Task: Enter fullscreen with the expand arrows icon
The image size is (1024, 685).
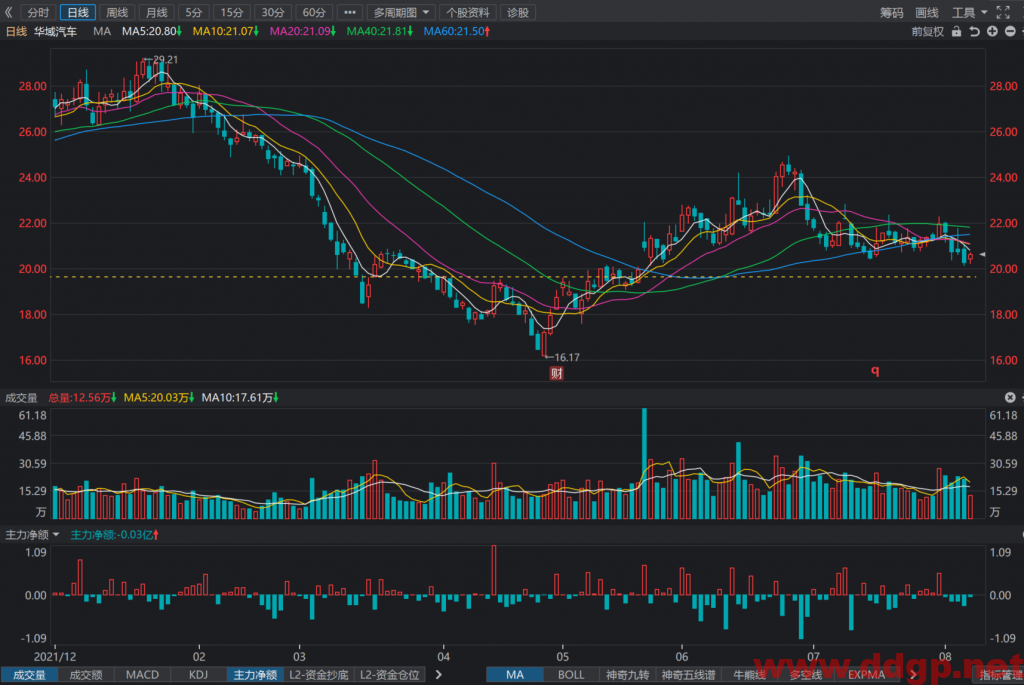Action: 1003,12
